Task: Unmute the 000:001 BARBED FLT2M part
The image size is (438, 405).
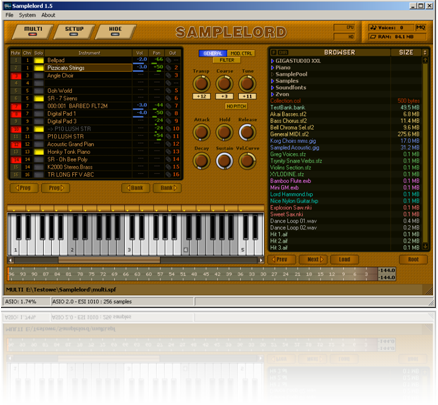Action: (x=16, y=106)
